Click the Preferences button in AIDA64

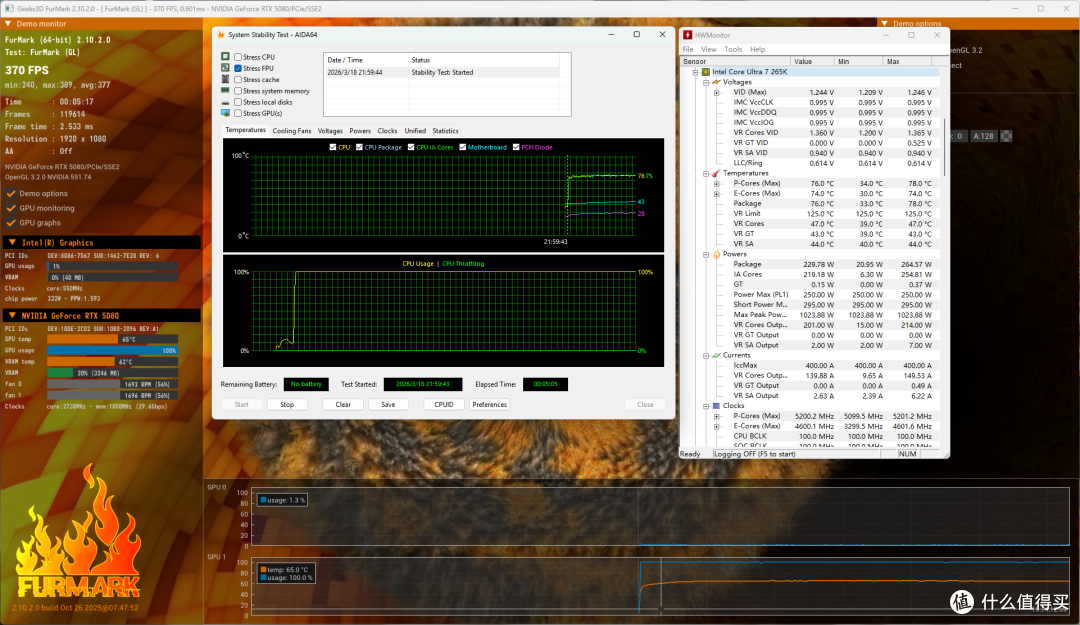[489, 404]
